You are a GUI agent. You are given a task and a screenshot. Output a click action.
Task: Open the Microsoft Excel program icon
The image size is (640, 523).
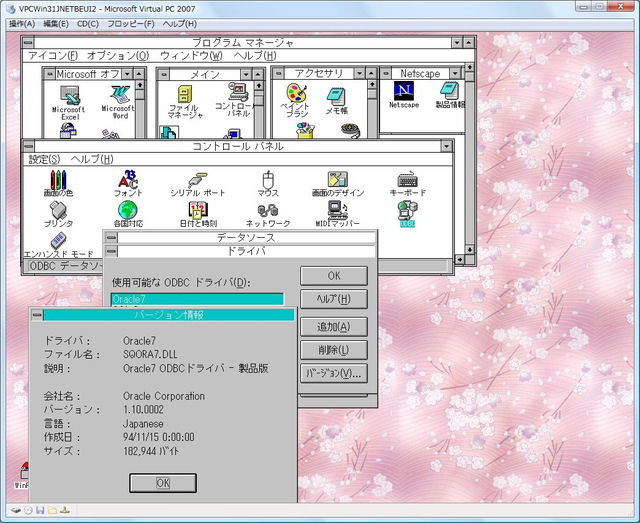pyautogui.click(x=69, y=103)
